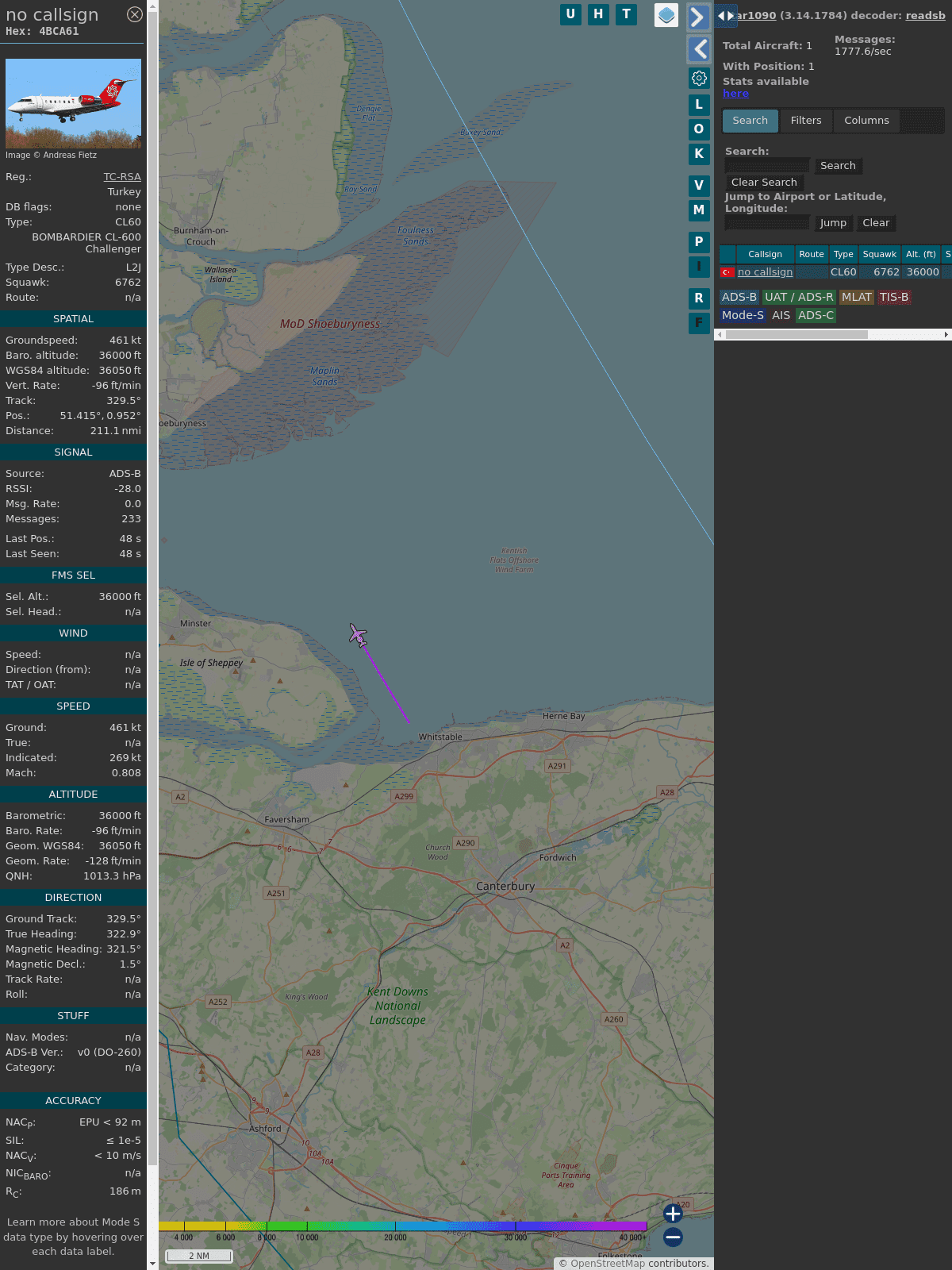Switch to the Filters tab

point(805,121)
